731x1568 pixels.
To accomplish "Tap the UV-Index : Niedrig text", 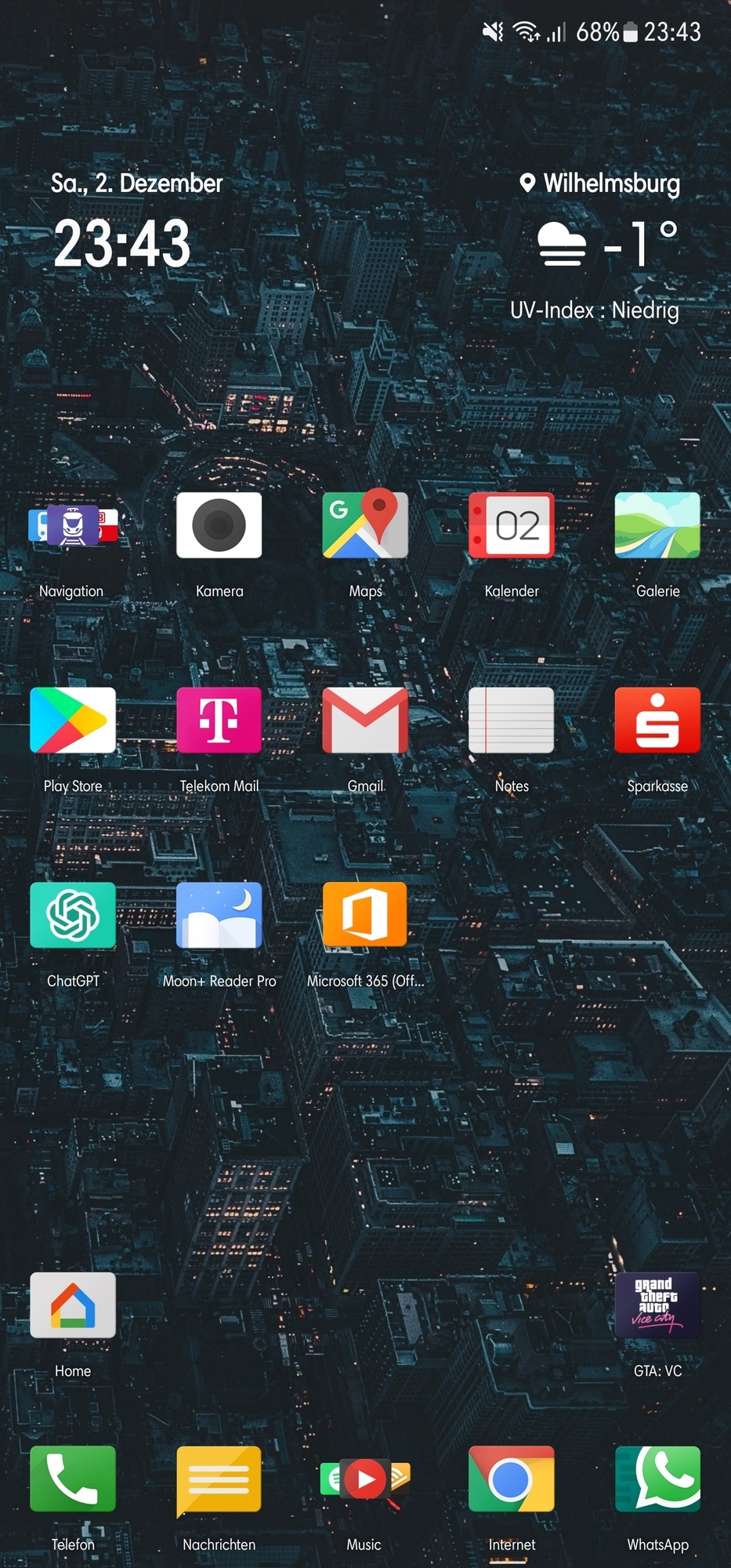I will 595,310.
